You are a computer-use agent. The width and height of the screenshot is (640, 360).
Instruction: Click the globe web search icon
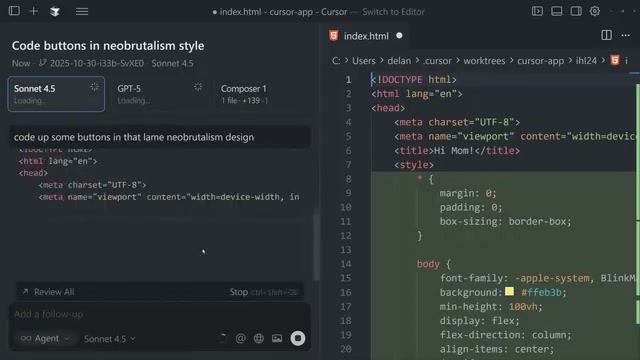coord(258,338)
